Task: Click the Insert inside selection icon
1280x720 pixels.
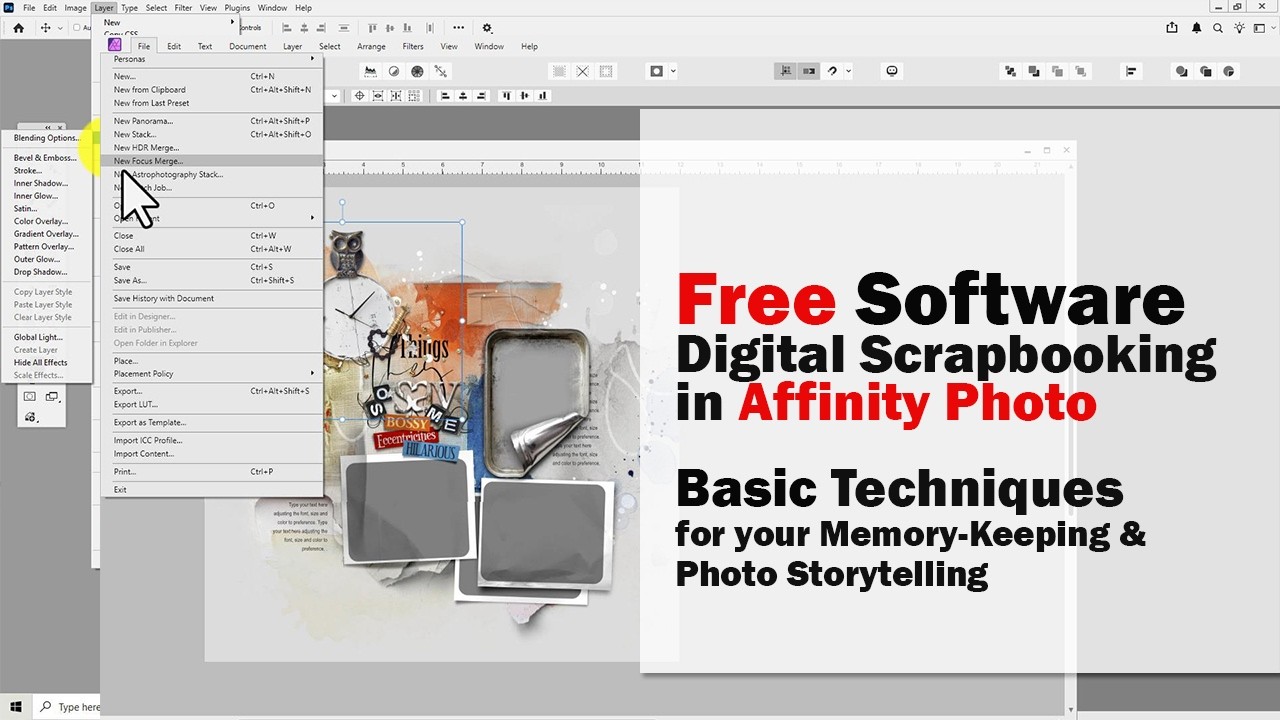Action: (x=1229, y=71)
